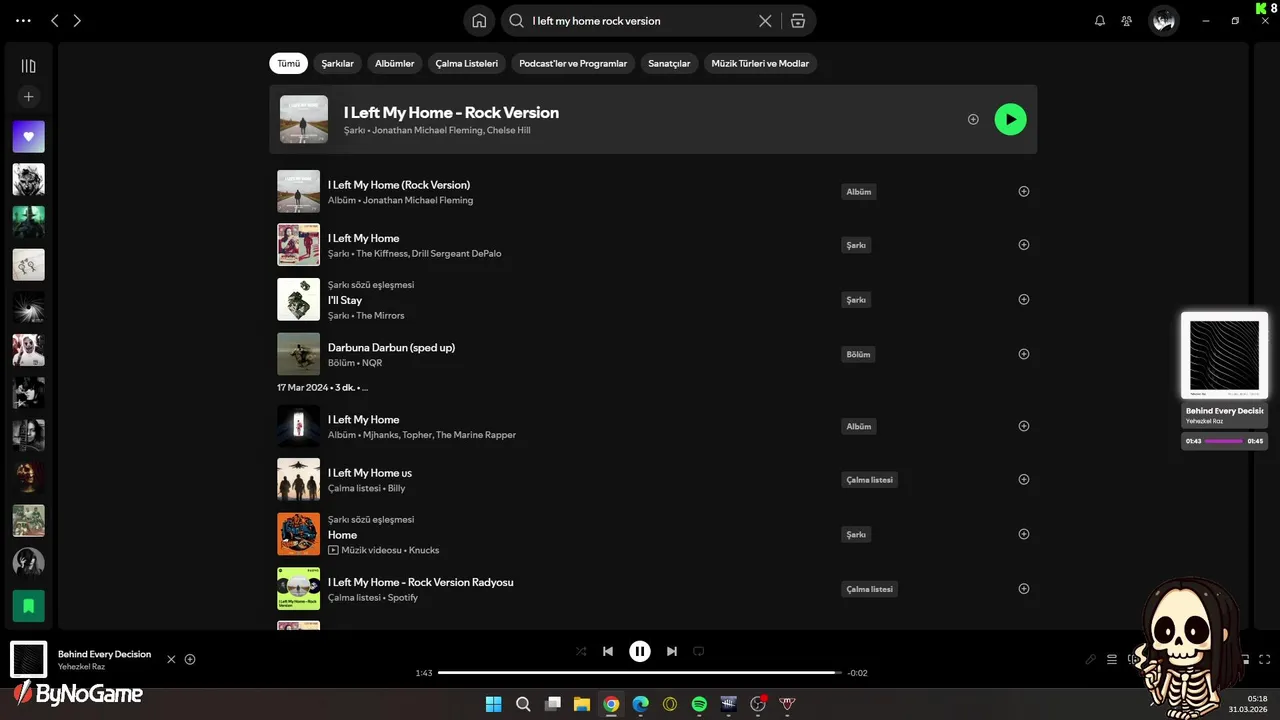Open Yehezkel Raz artist link in player bar

pos(81,667)
